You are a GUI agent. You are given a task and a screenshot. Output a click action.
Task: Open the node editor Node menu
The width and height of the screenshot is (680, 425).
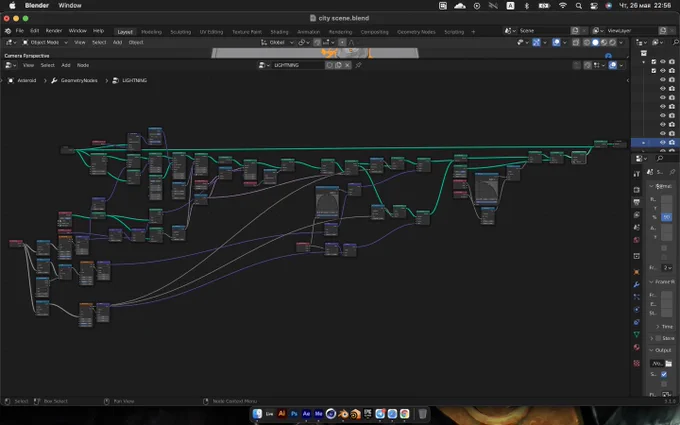[83, 65]
